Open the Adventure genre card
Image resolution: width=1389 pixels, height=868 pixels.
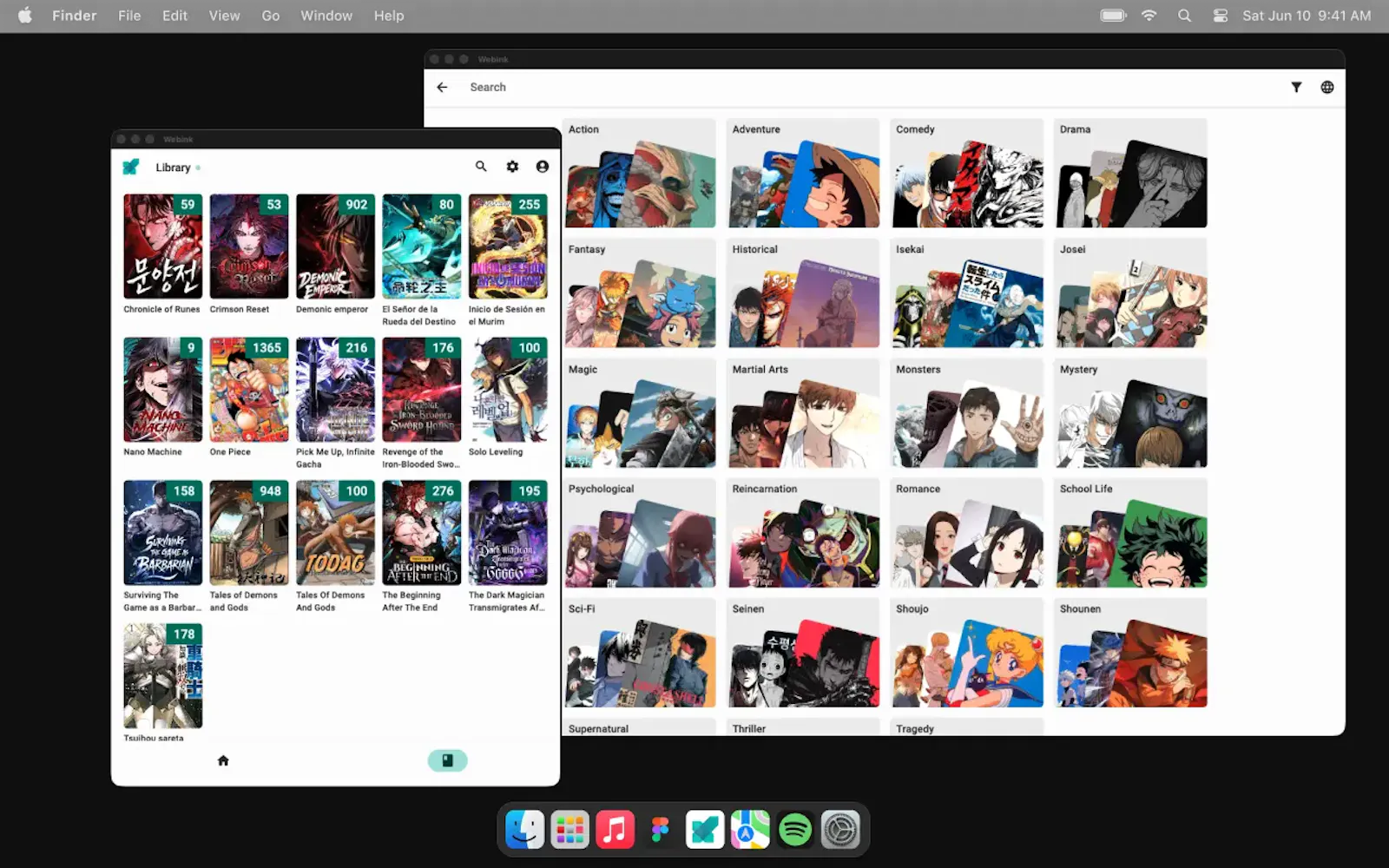[x=804, y=173]
